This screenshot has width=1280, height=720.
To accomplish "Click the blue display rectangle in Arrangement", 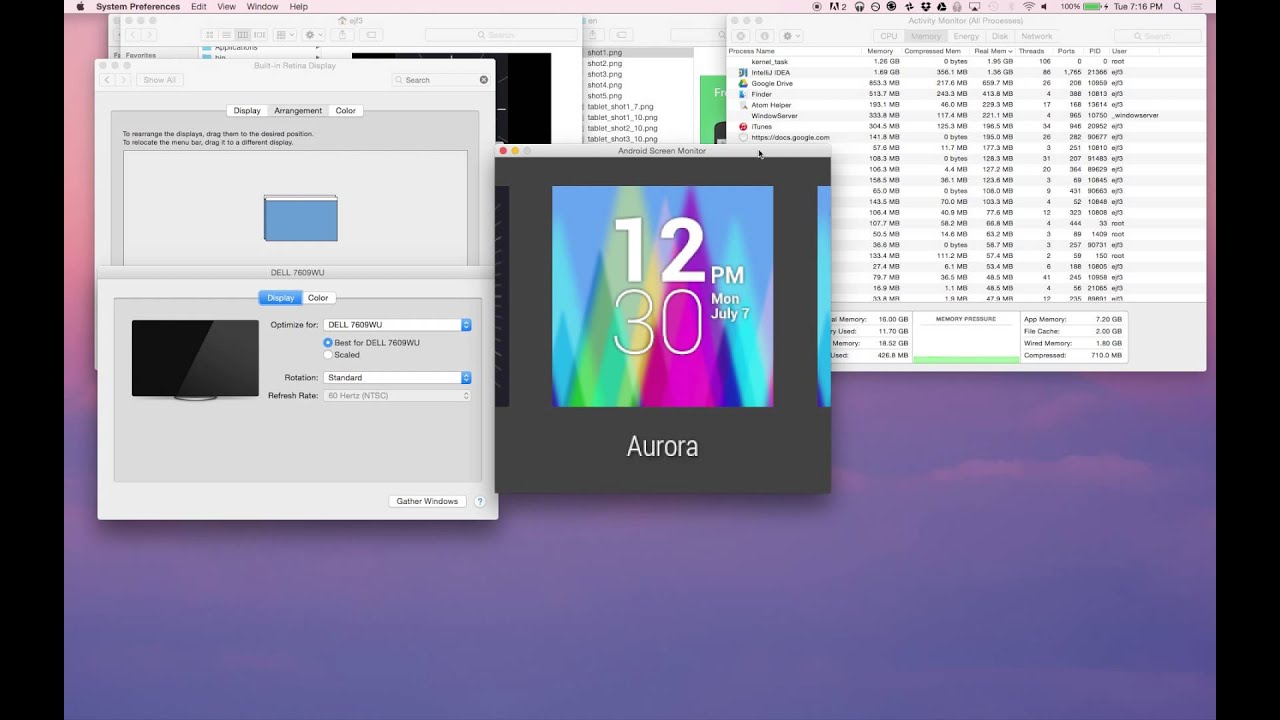I will tap(301, 218).
